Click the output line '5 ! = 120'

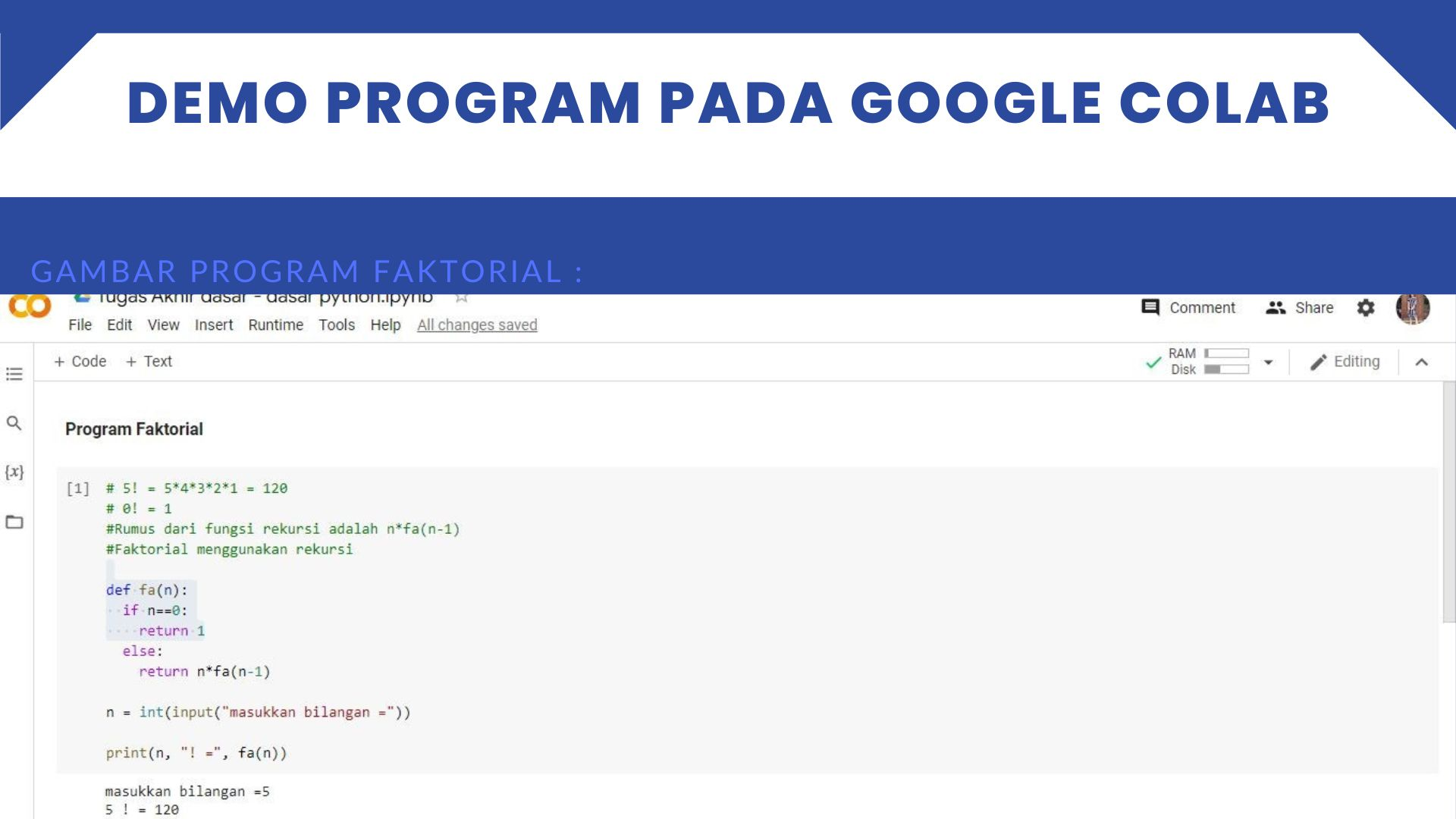(142, 810)
